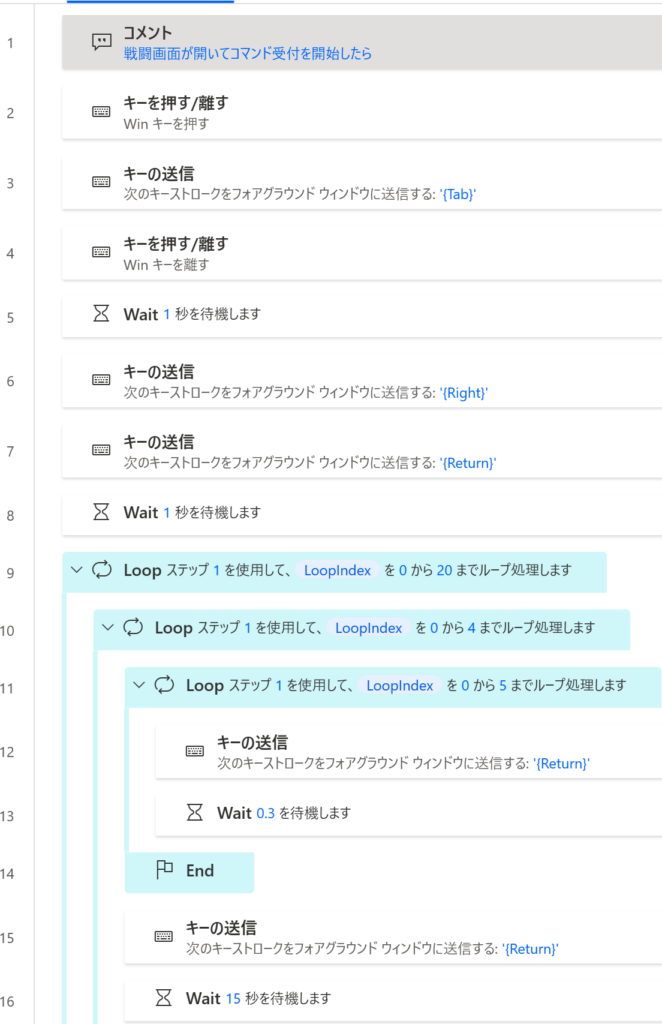The width and height of the screenshot is (662, 1024).
Task: Select line number 1 in the gutter
Action: (x=10, y=43)
